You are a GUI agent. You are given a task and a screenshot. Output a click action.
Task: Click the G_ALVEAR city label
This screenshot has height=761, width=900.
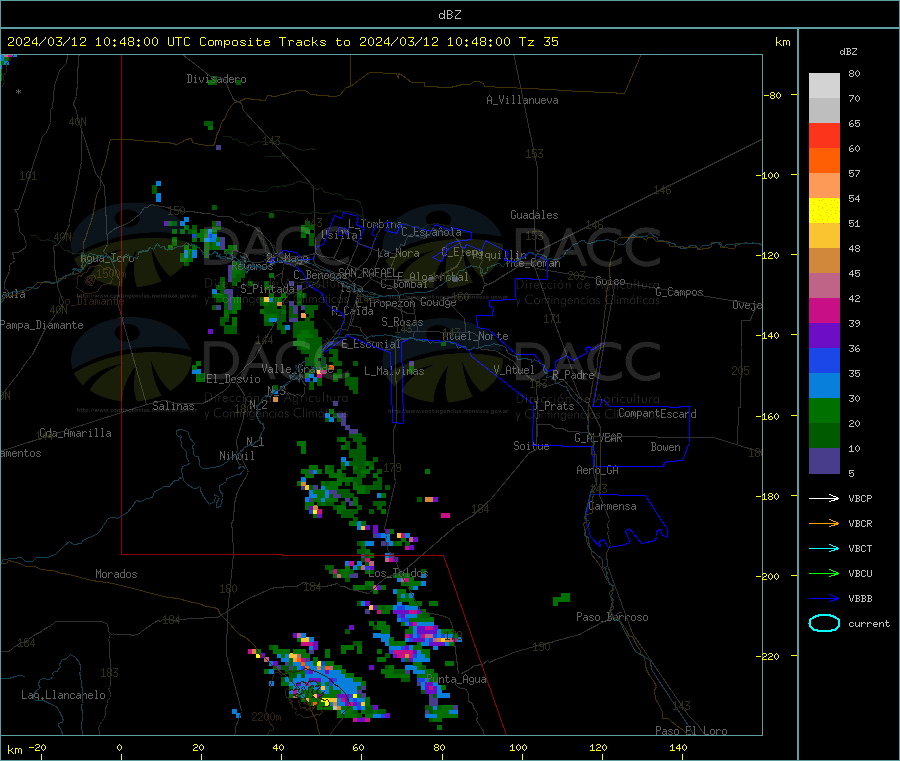[x=598, y=438]
